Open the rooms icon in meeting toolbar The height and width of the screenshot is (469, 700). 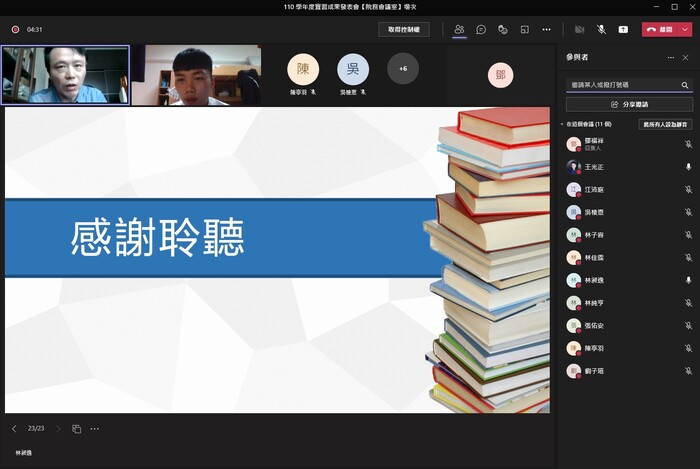point(524,29)
